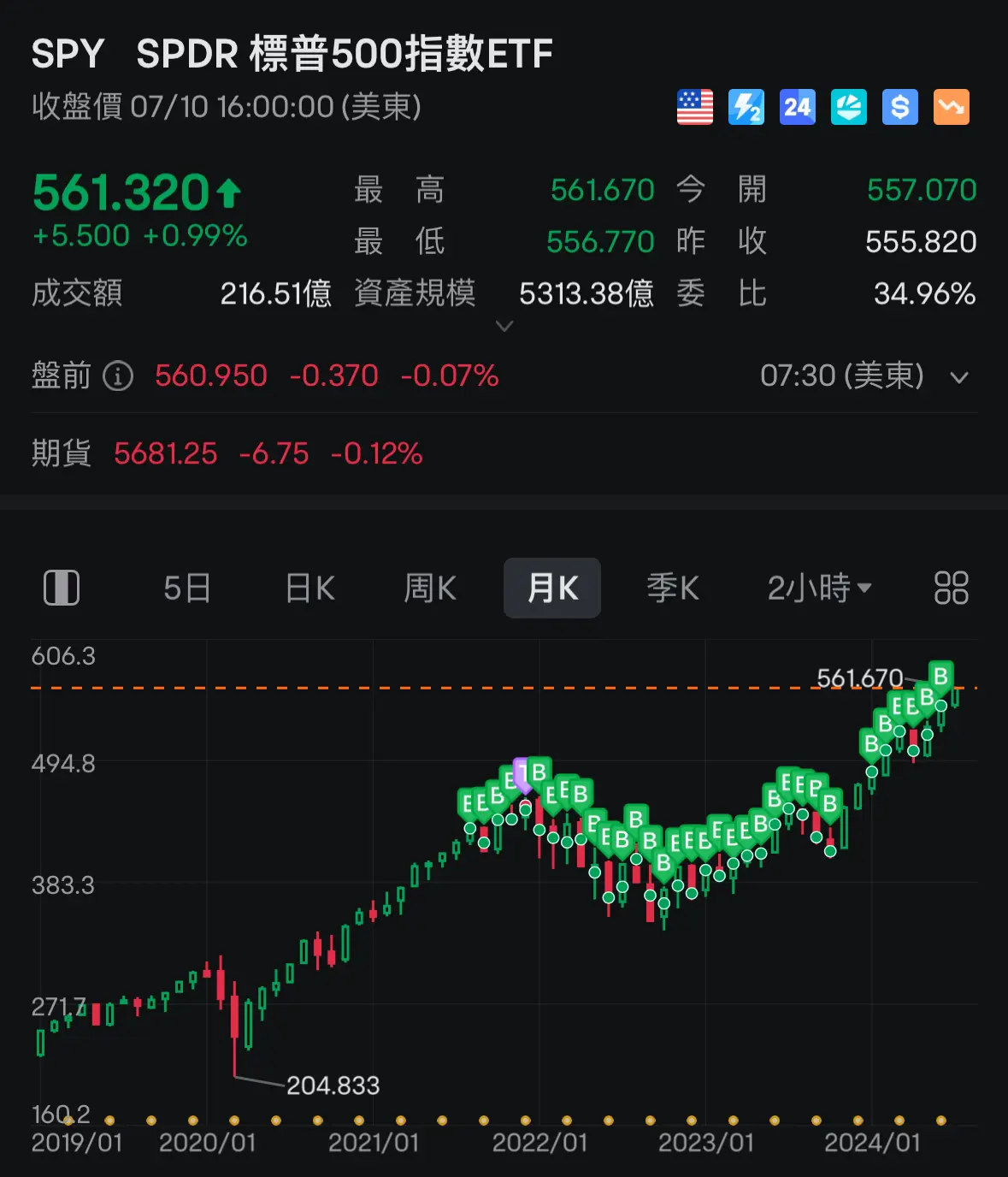The image size is (1008, 1177).
Task: Open the 2小時 interval dropdown
Action: [x=819, y=588]
